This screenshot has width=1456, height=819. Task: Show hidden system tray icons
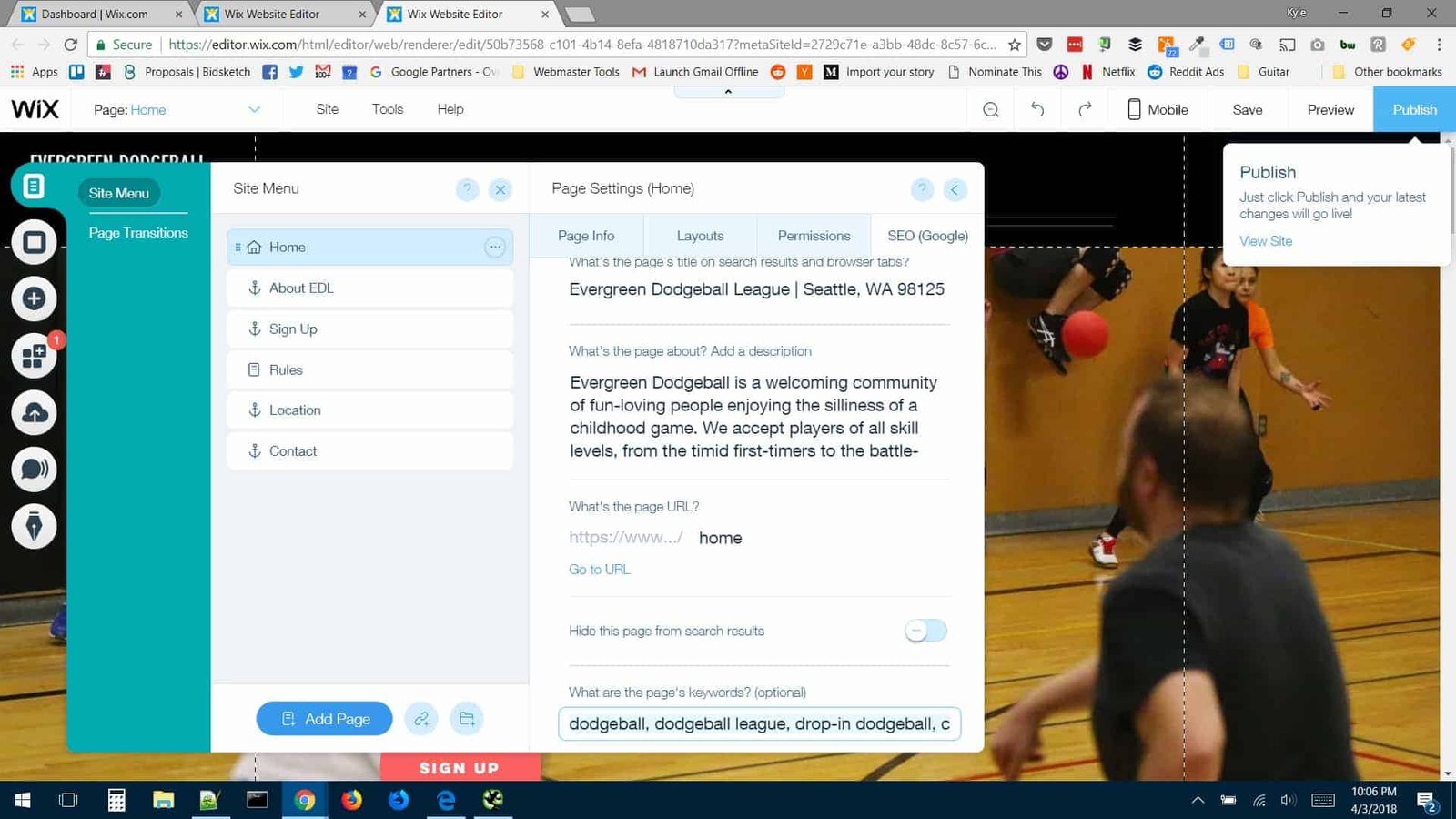pos(1198,801)
